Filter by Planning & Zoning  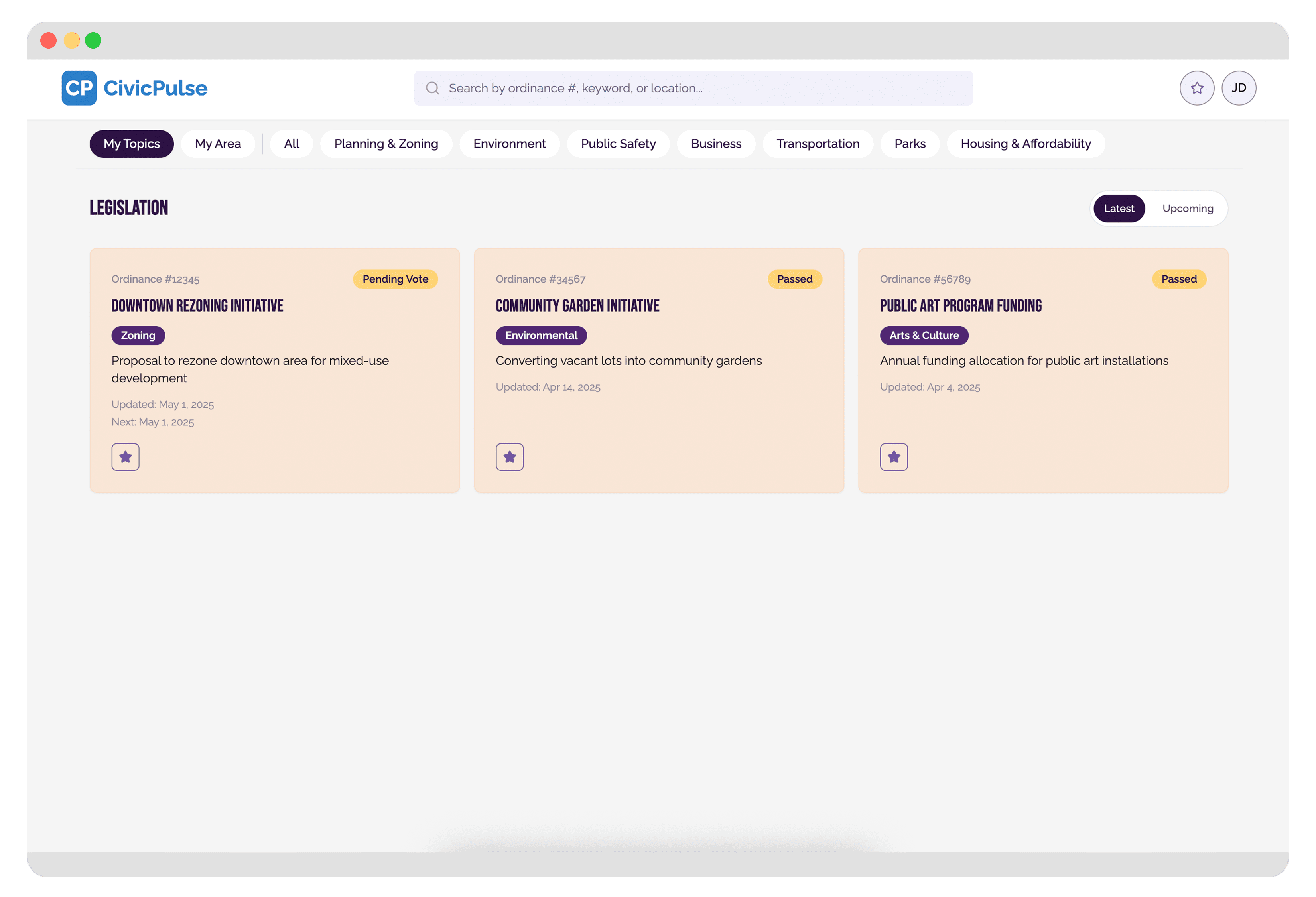coord(386,144)
